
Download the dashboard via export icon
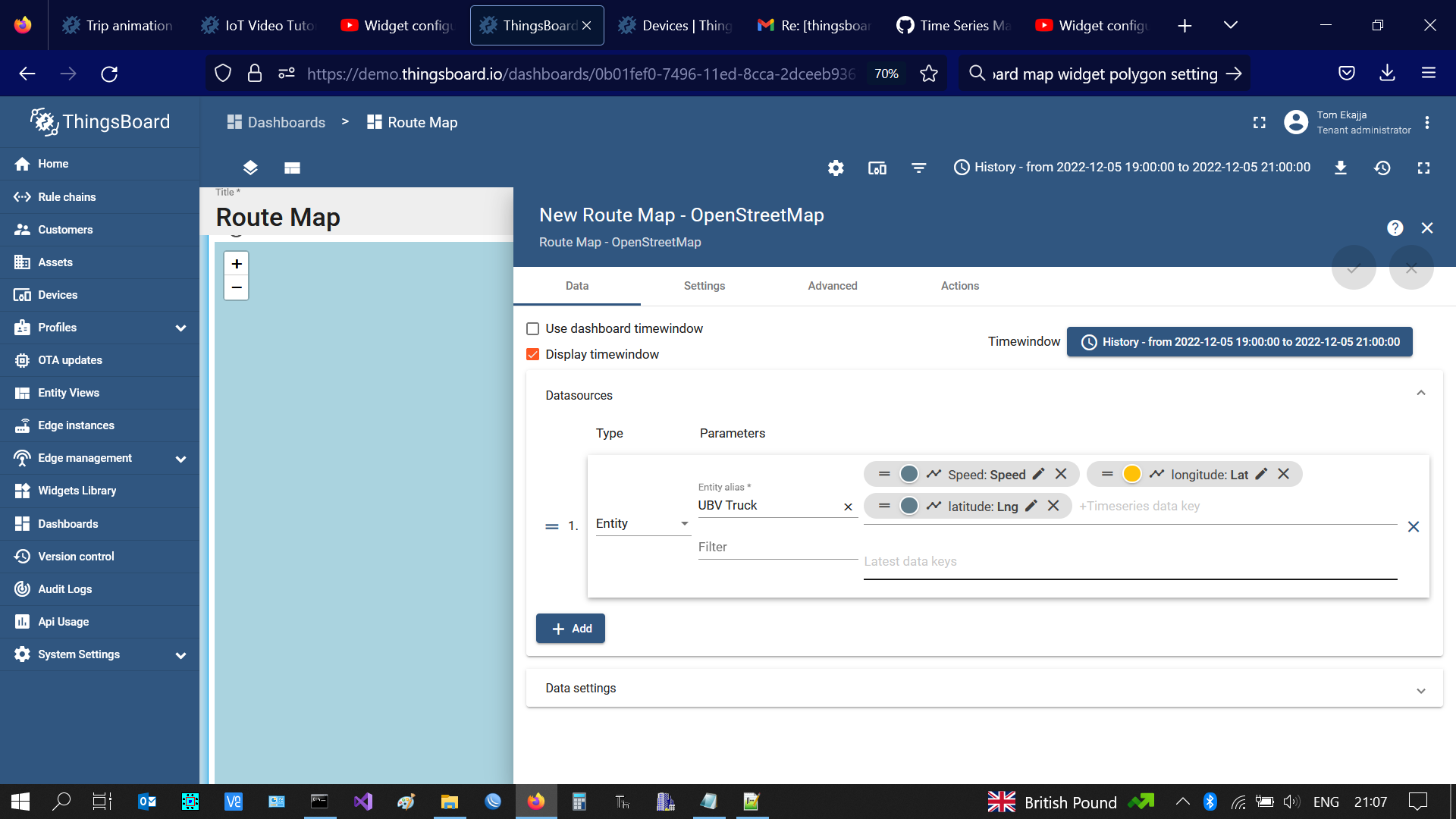pos(1340,168)
